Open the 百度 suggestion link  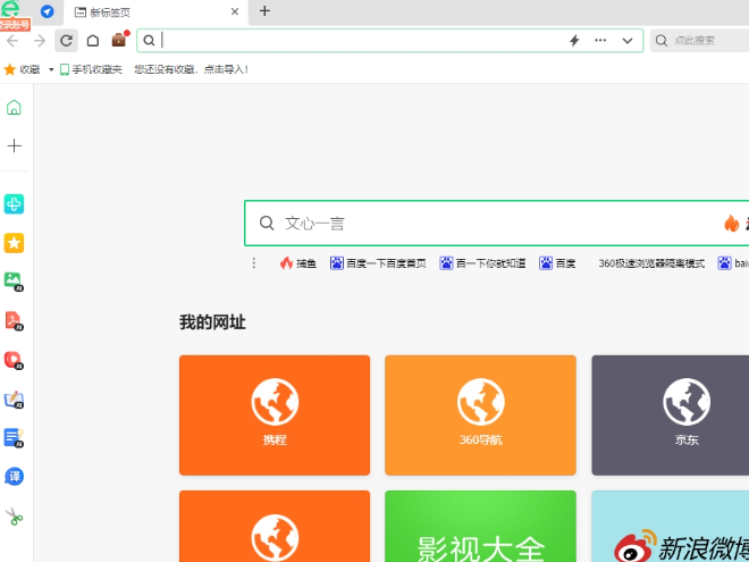pos(557,263)
